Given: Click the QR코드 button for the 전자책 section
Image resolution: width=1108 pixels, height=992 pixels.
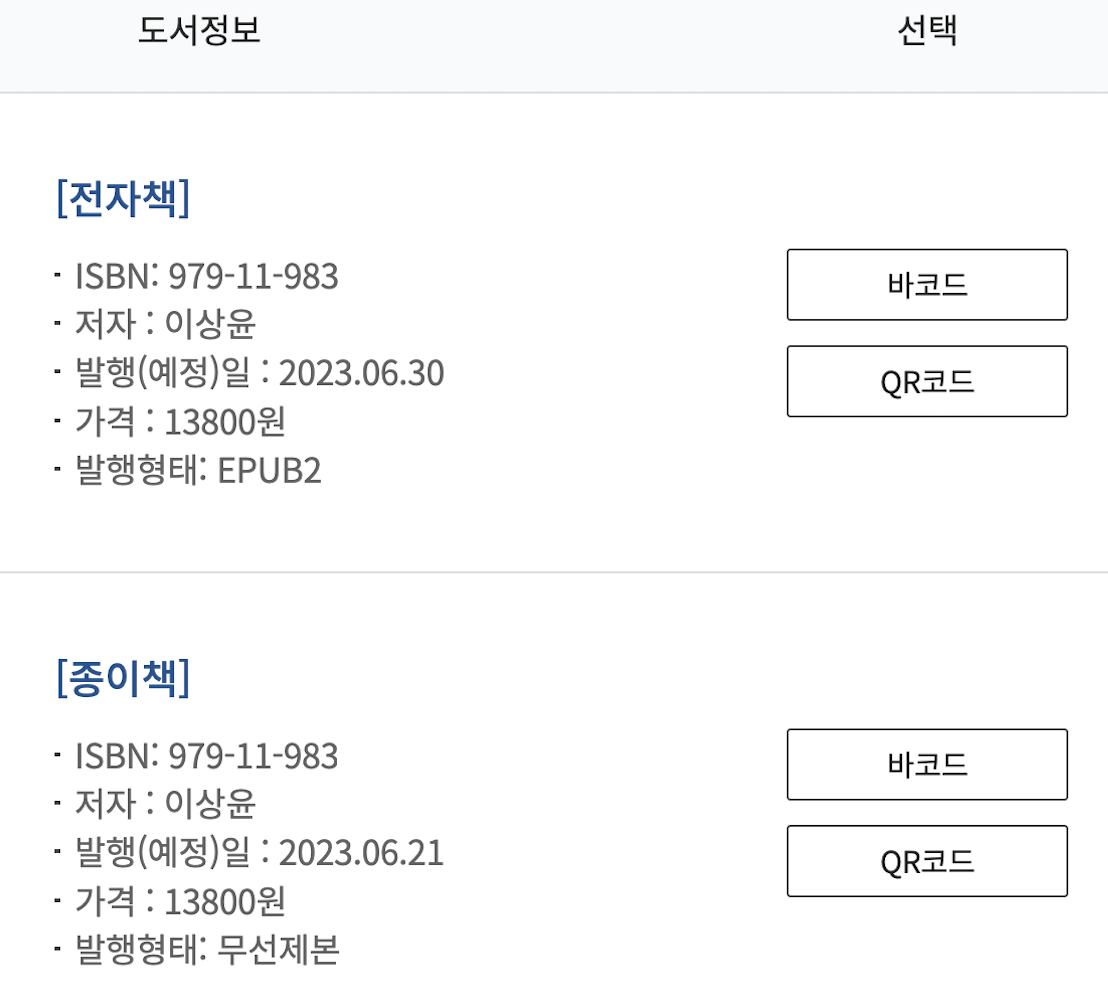Looking at the screenshot, I should click(x=926, y=381).
